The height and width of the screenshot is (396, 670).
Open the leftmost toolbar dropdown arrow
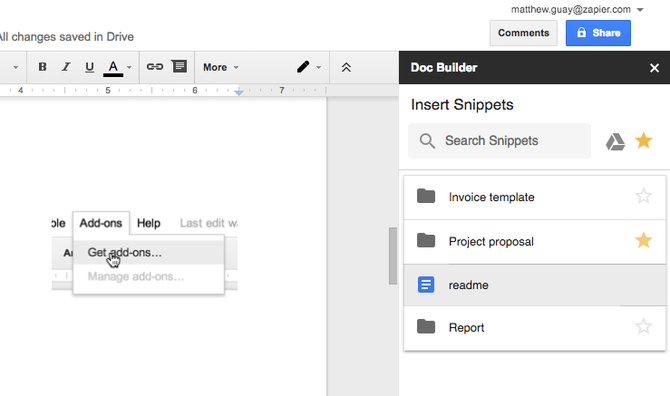[16, 67]
